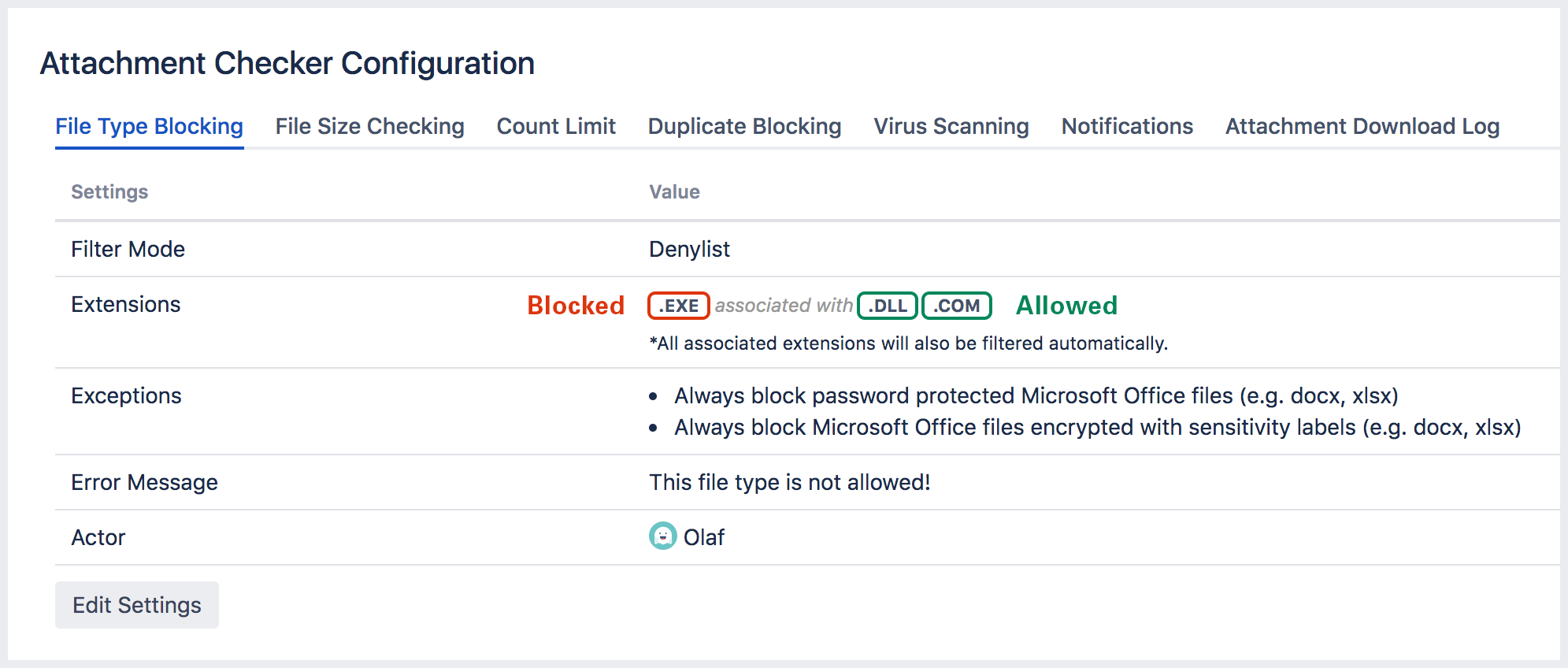Screen dimensions: 1568x668
Task: Select the Denylist filter mode value
Action: [x=689, y=249]
